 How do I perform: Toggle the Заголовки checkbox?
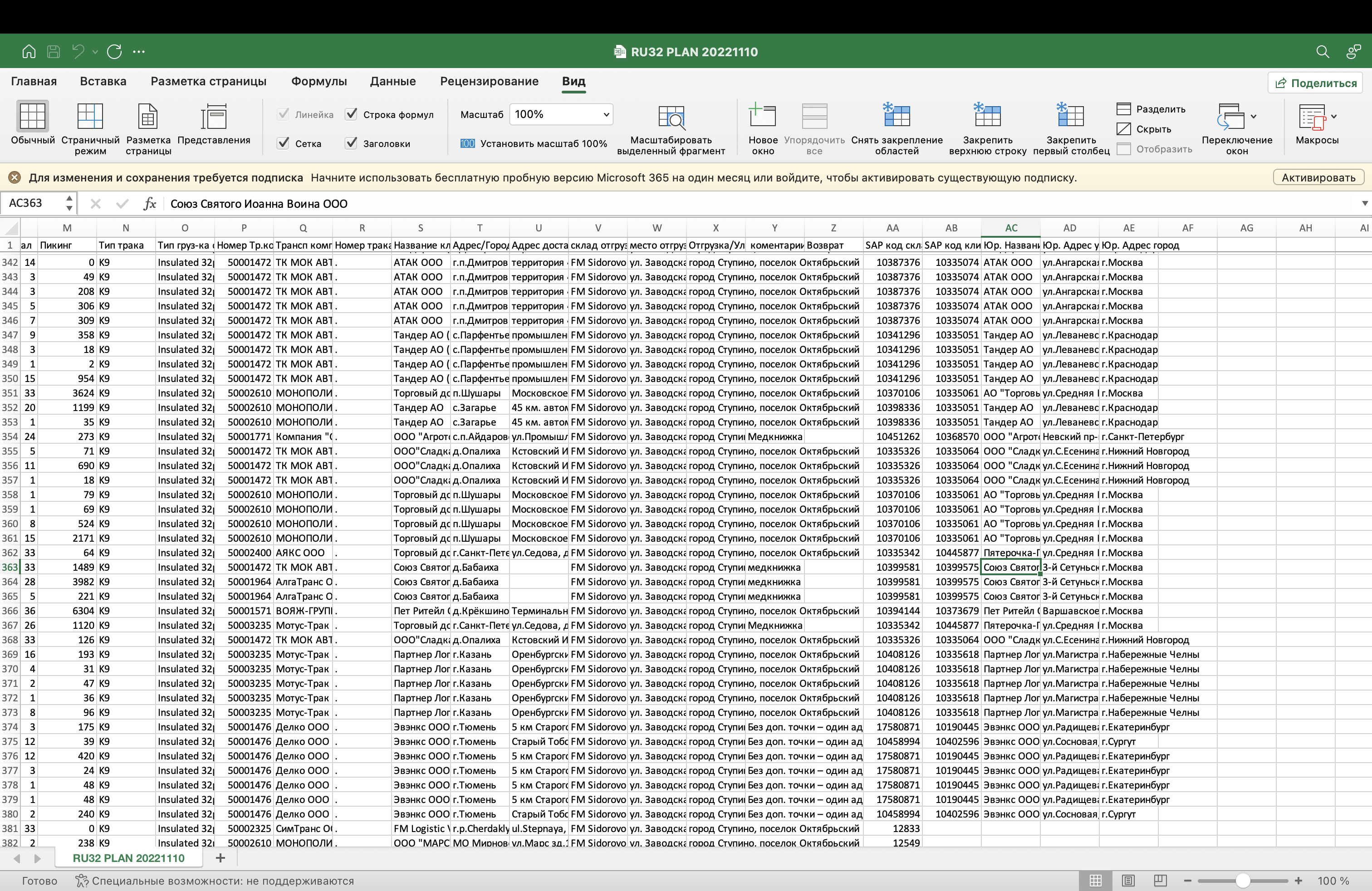351,143
